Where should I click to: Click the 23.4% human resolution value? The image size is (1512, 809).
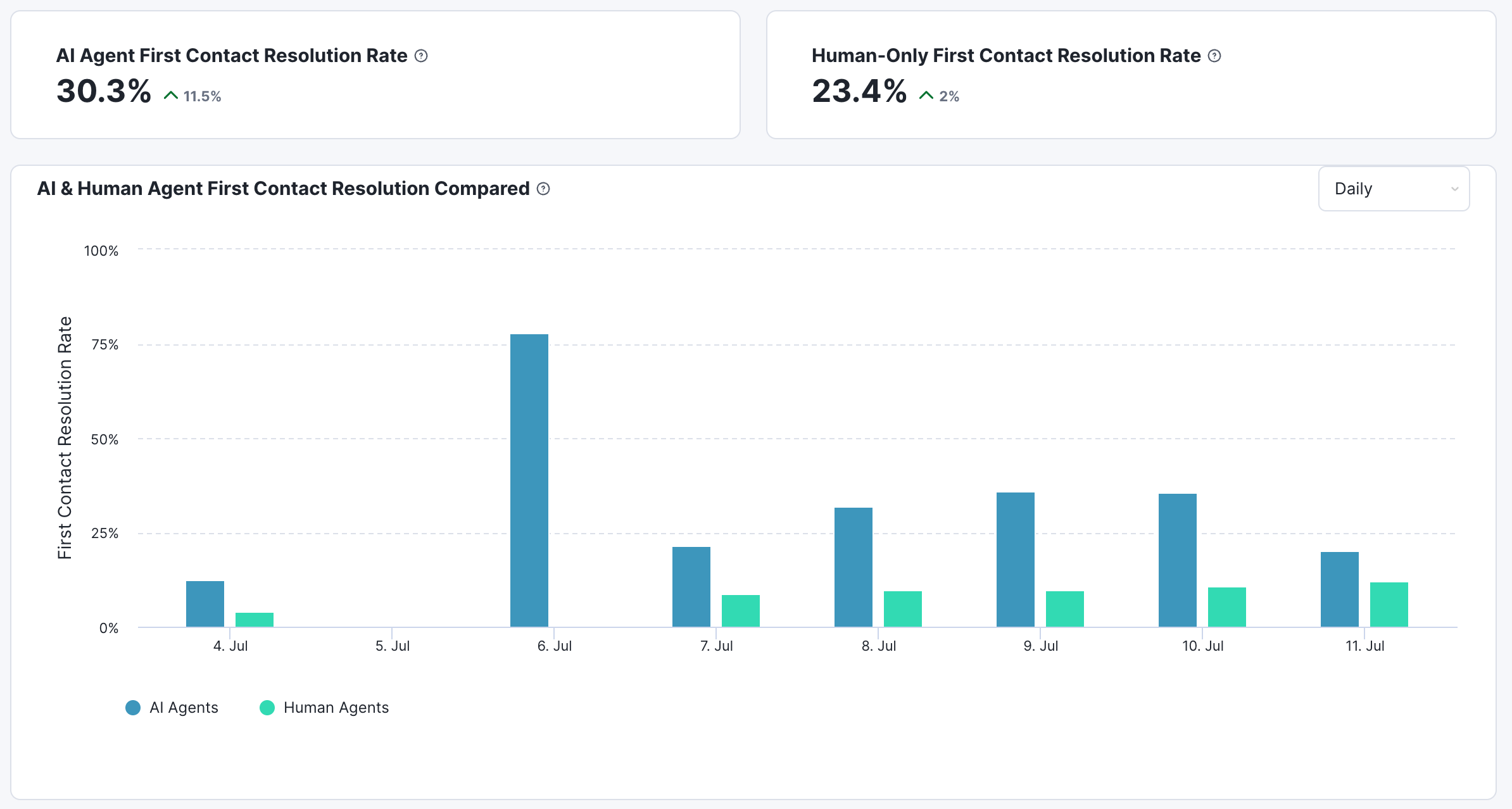click(x=859, y=91)
